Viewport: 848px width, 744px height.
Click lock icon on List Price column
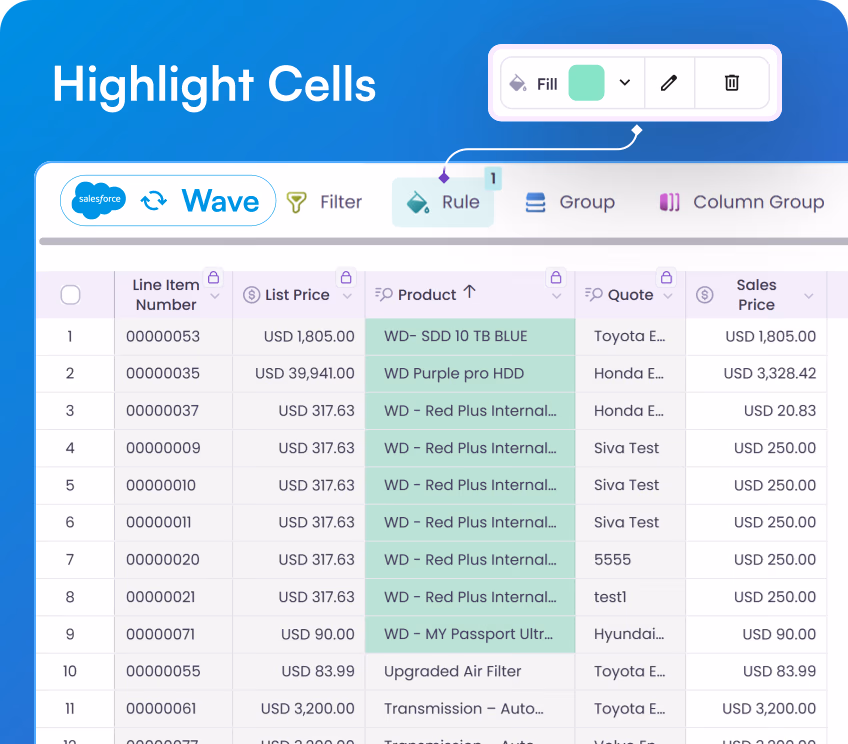(346, 277)
